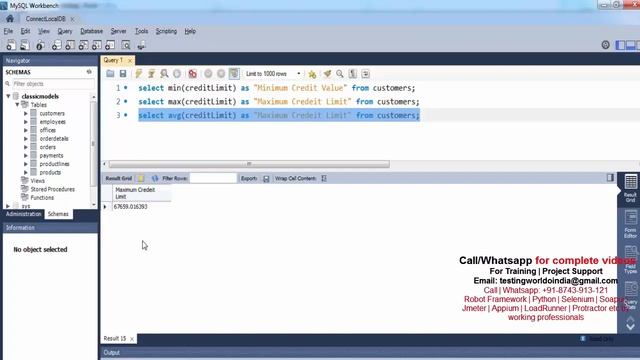Expand the orderdetails table node
This screenshot has height=360, width=640.
tap(26, 139)
